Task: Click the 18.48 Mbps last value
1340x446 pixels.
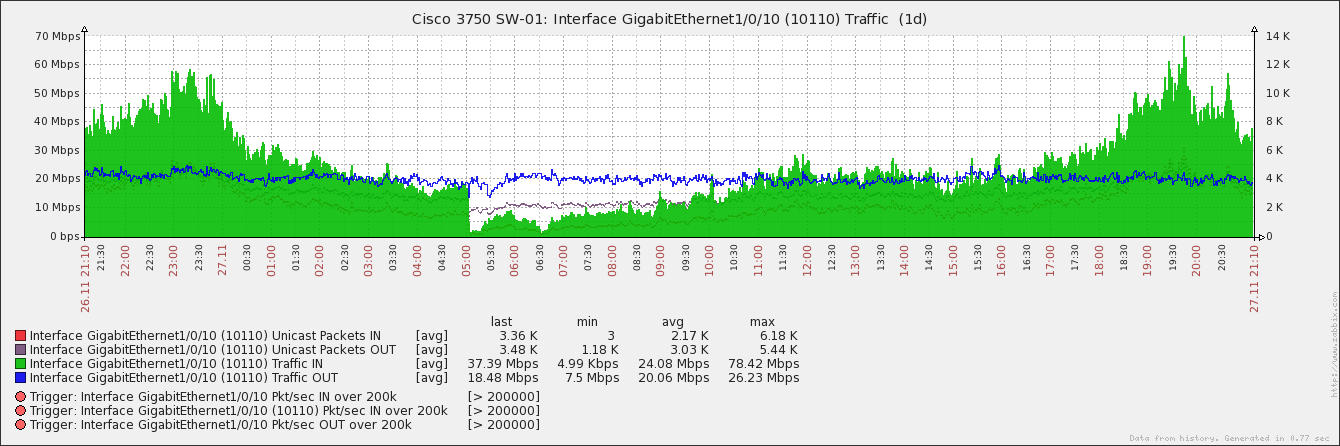Action: click(x=503, y=378)
